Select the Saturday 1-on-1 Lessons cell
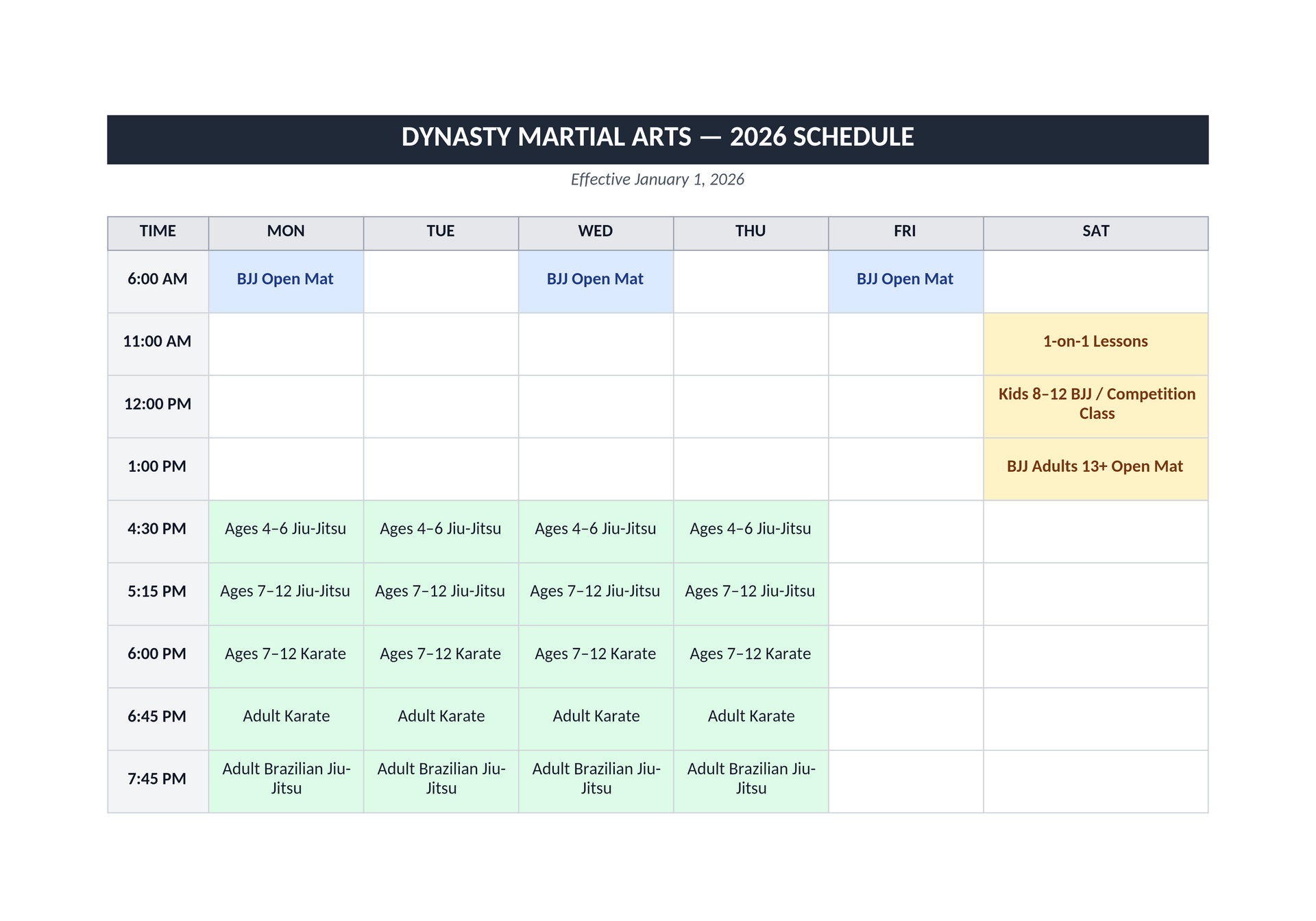 1095,344
